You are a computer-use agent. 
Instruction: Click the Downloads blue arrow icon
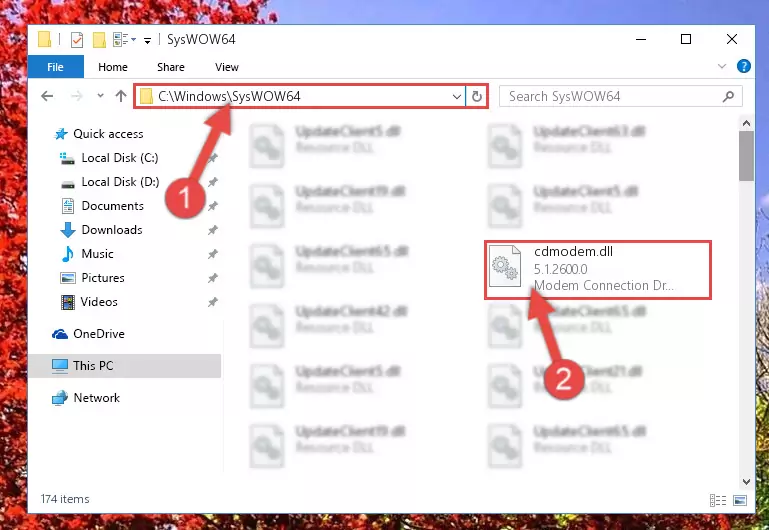(68, 230)
